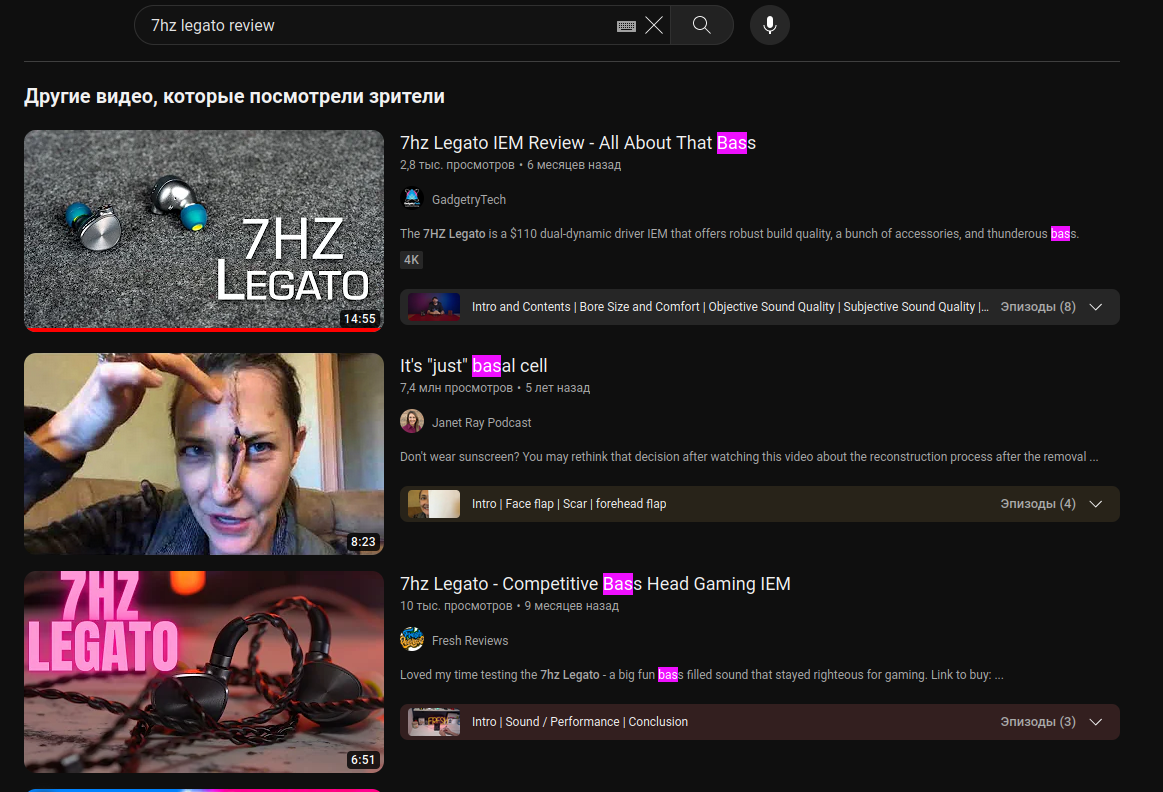
Task: Click 'Don't wear sunscreen?' description
Action: click(x=749, y=457)
